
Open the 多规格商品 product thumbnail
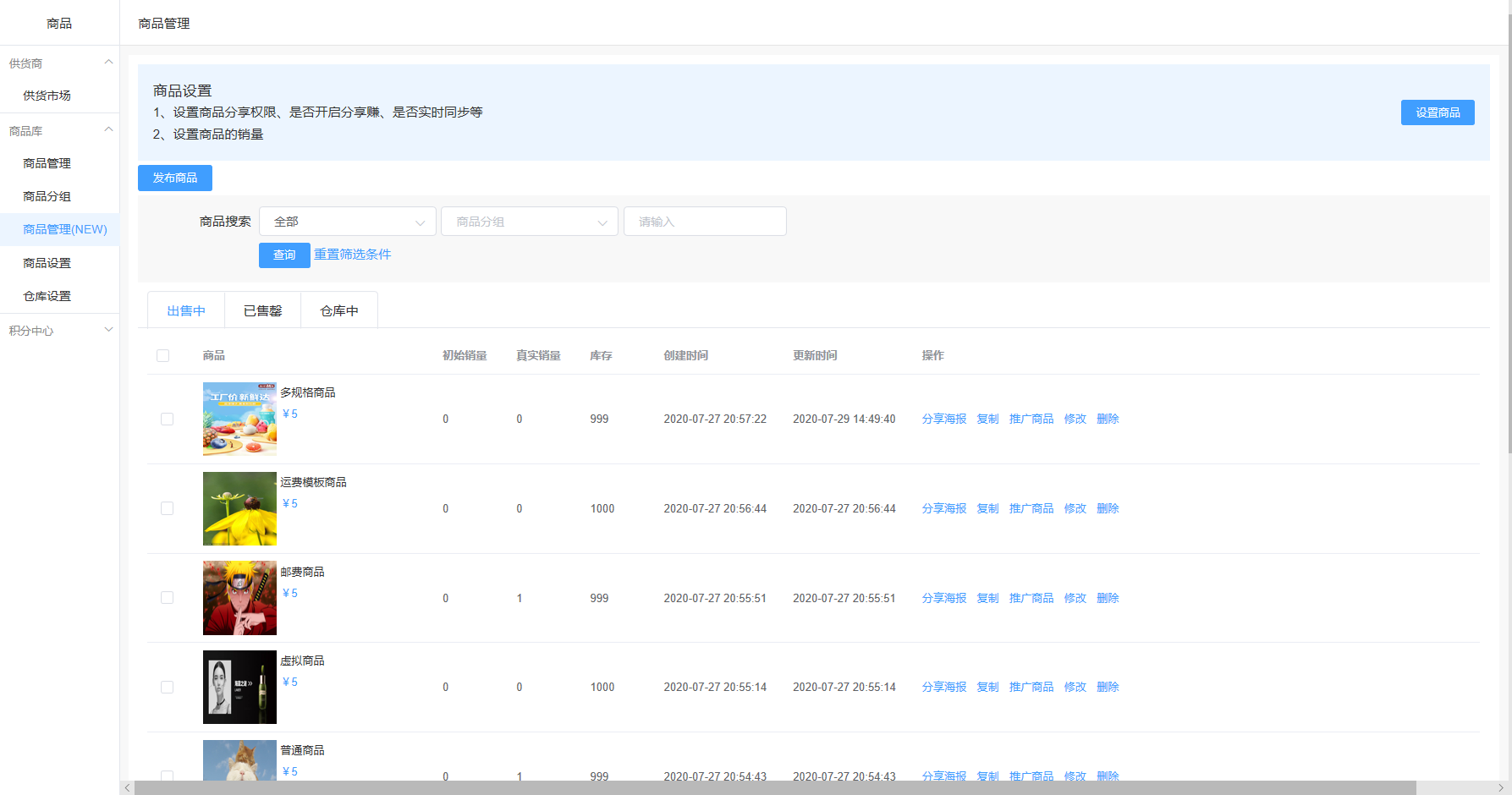239,419
